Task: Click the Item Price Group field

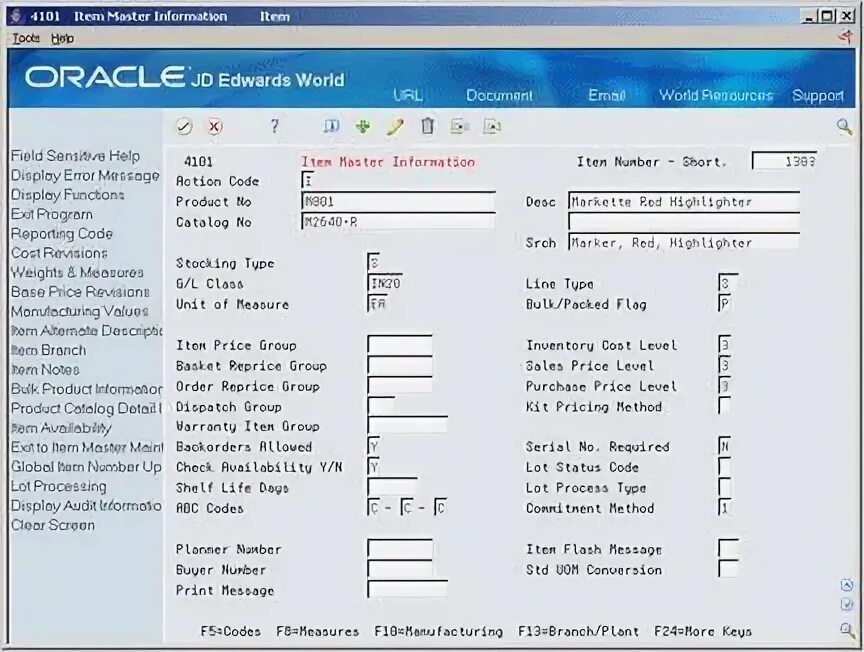Action: pyautogui.click(x=400, y=344)
